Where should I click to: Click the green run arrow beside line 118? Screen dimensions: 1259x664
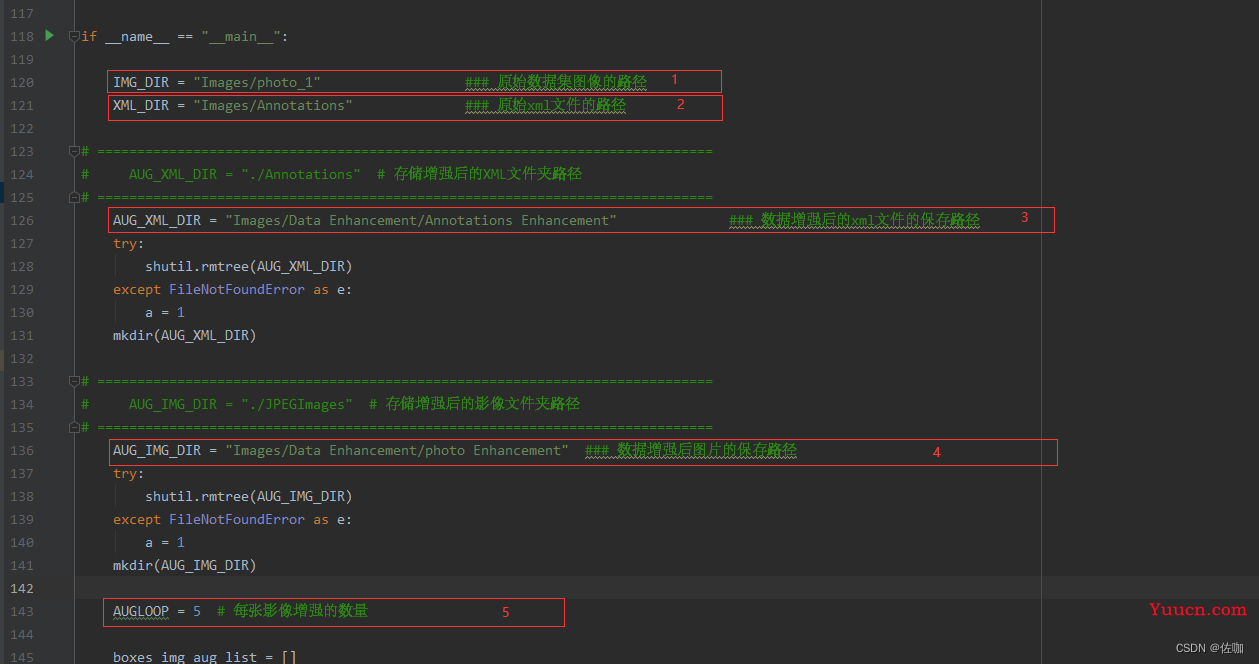pos(50,36)
